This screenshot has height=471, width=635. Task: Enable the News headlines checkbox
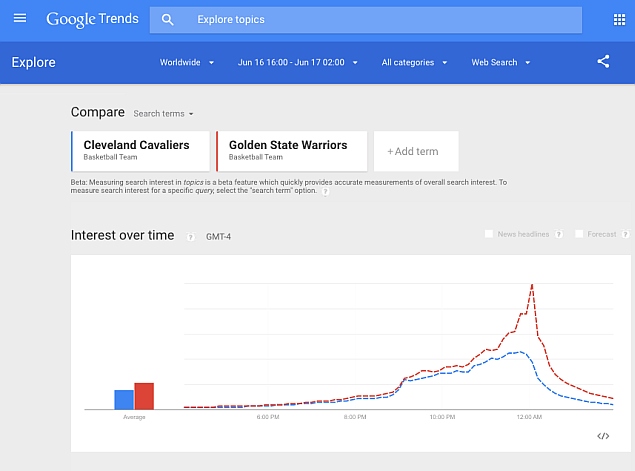click(x=489, y=234)
